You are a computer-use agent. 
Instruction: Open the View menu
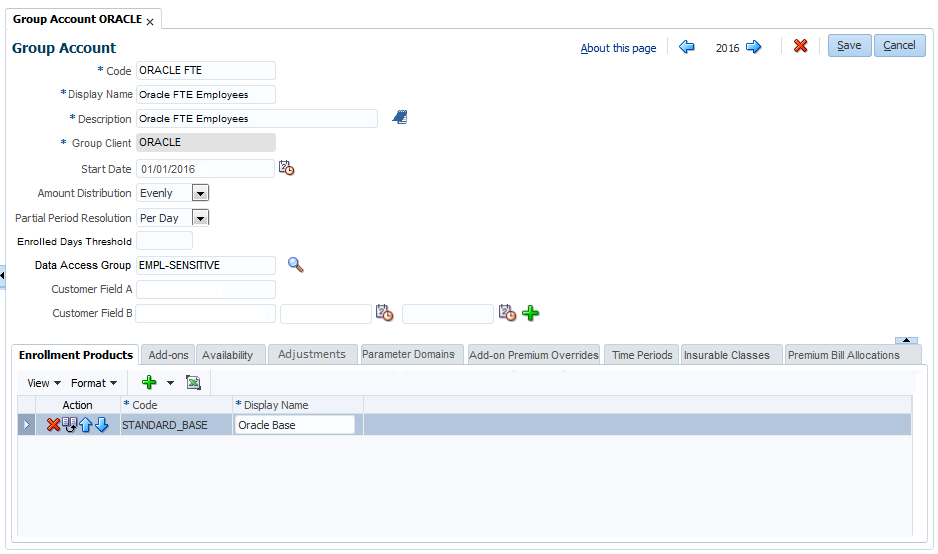[44, 383]
